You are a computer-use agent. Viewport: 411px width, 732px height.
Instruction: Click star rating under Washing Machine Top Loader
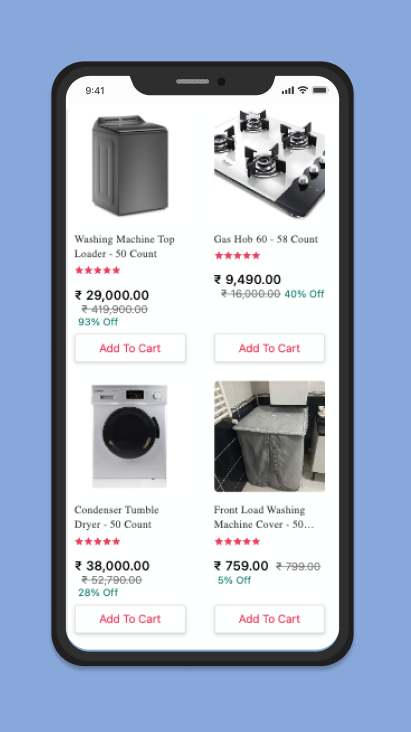point(98,270)
